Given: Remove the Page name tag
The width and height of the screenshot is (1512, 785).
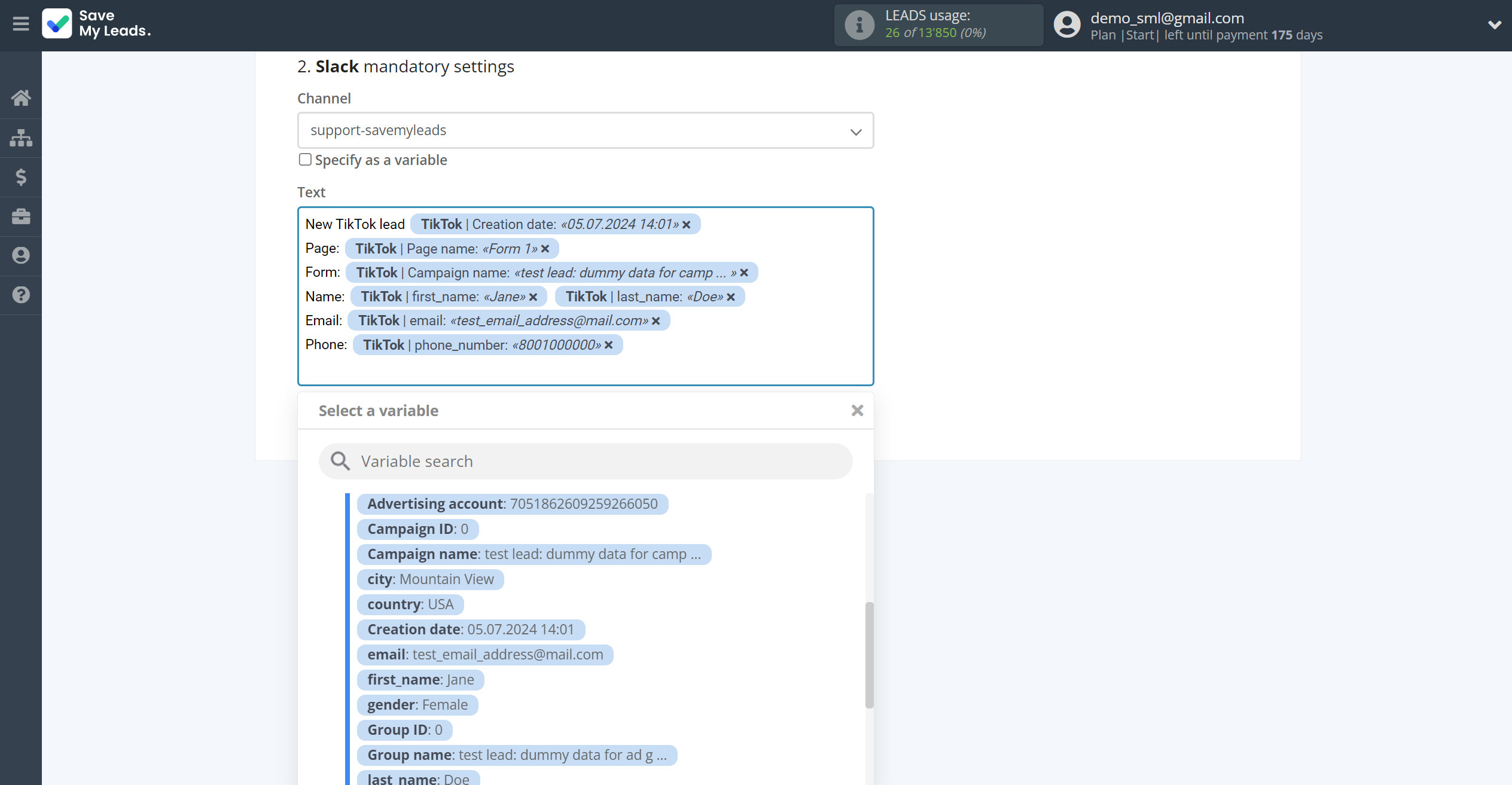Looking at the screenshot, I should click(x=545, y=249).
